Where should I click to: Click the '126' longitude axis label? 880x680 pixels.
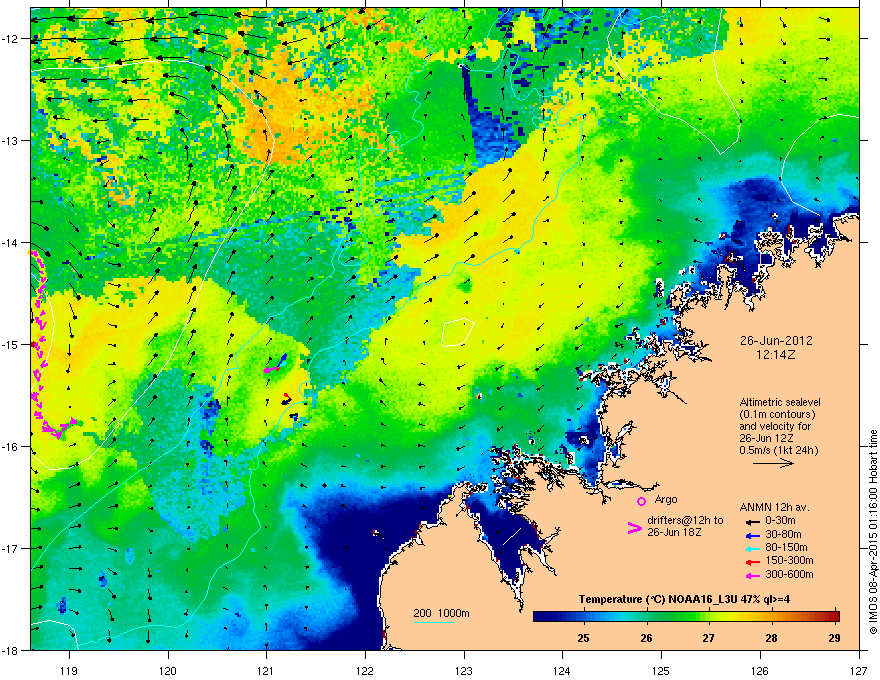point(760,670)
